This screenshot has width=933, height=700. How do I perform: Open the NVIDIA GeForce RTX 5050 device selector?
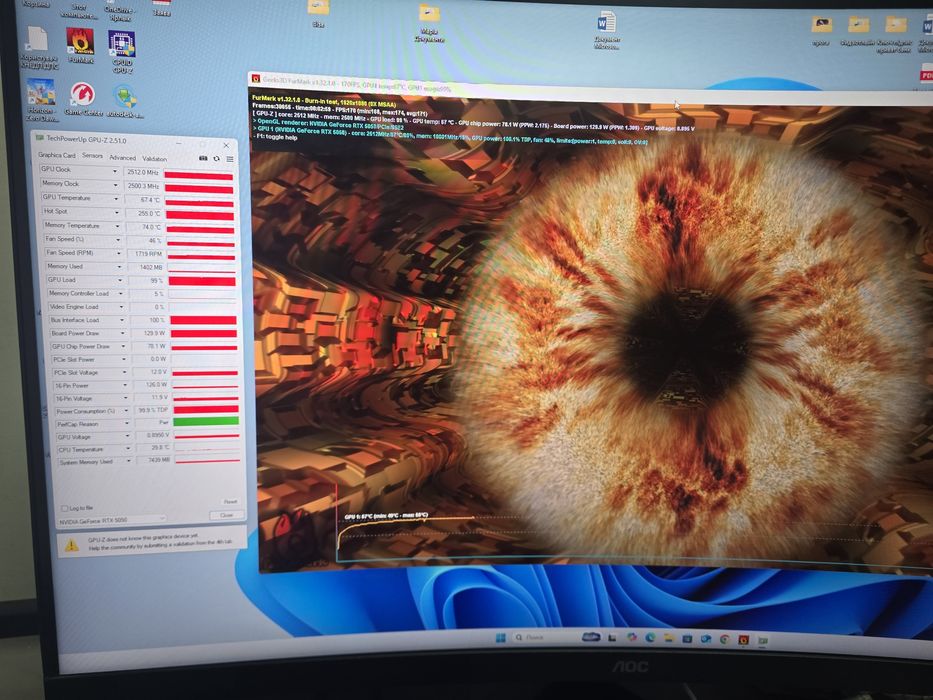(x=111, y=521)
